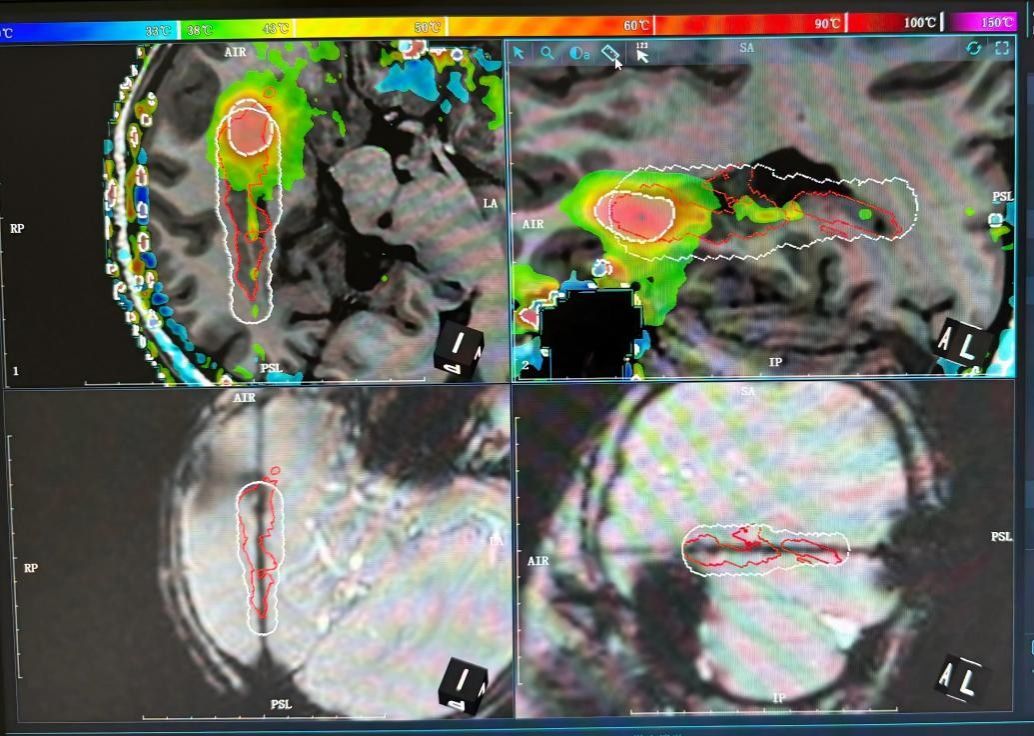Click orientation cube in bottom-left view
1034x736 pixels.
pos(464,685)
